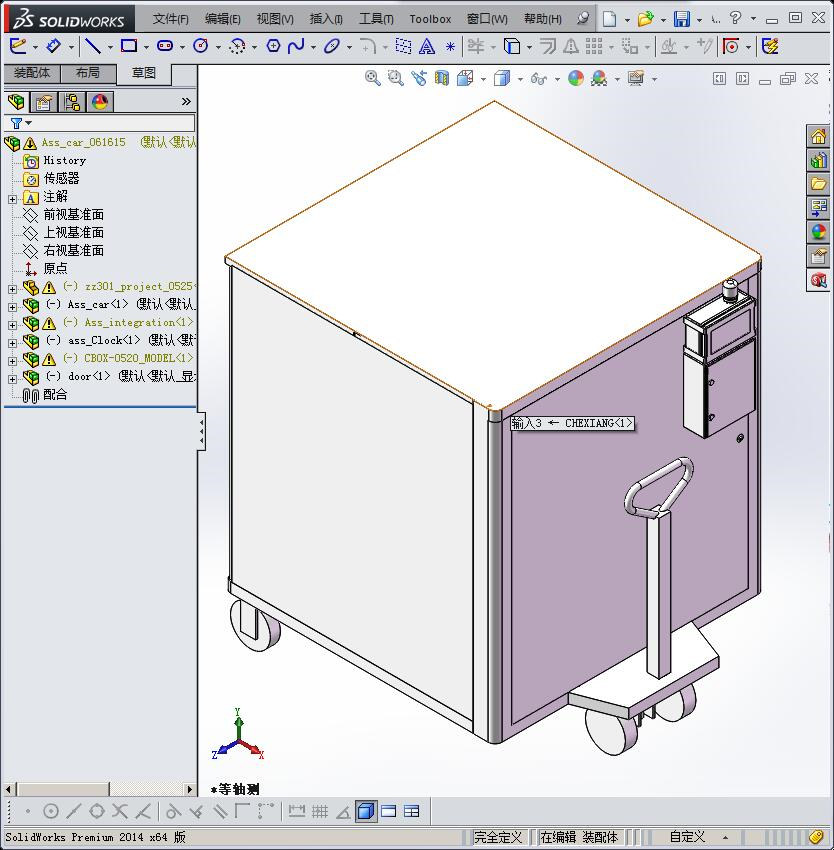This screenshot has height=850, width=834.
Task: Open the Toolbox menu
Action: [x=430, y=19]
